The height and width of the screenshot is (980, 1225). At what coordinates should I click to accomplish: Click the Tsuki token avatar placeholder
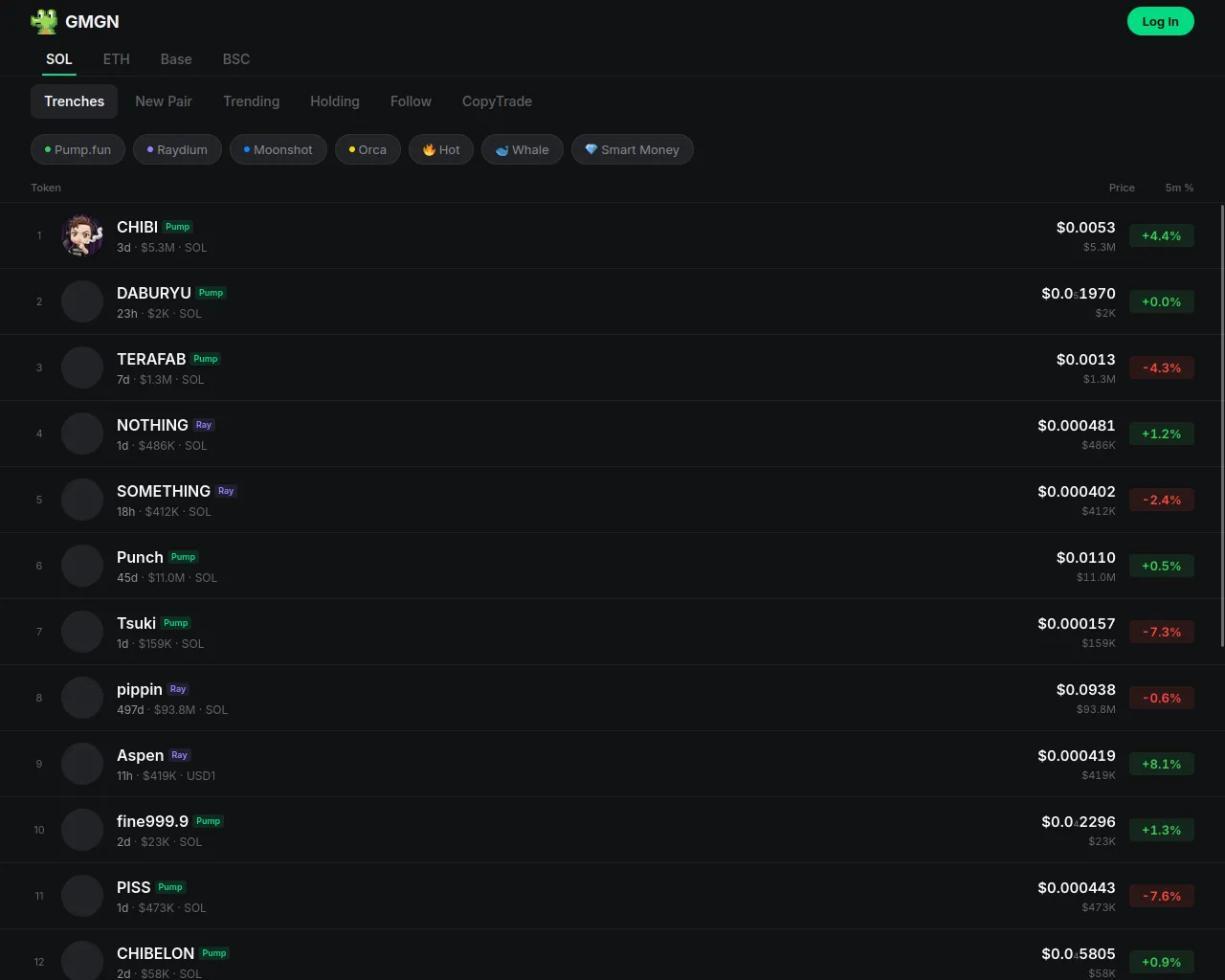coord(82,632)
